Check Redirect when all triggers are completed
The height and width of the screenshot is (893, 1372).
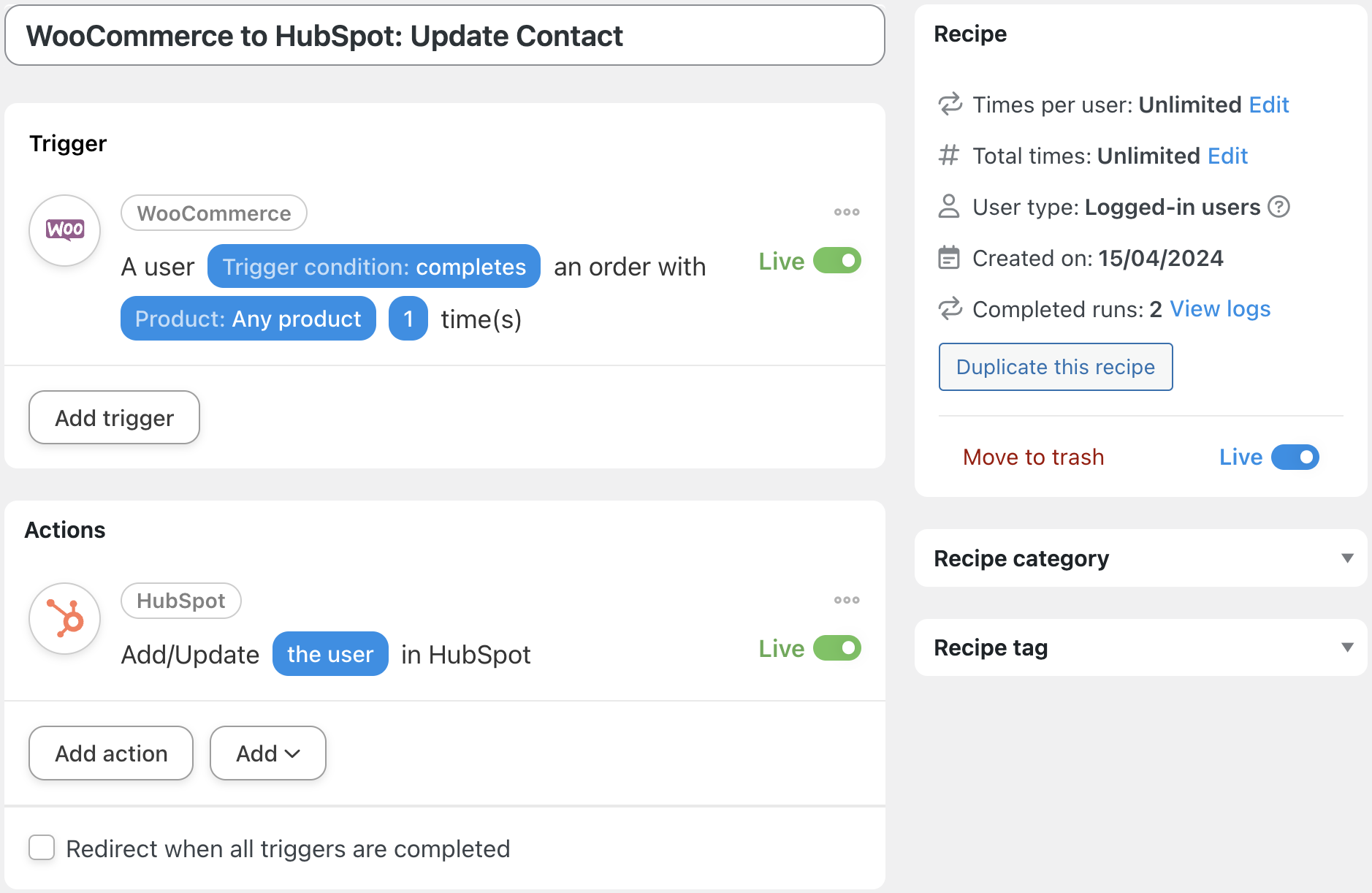point(42,848)
